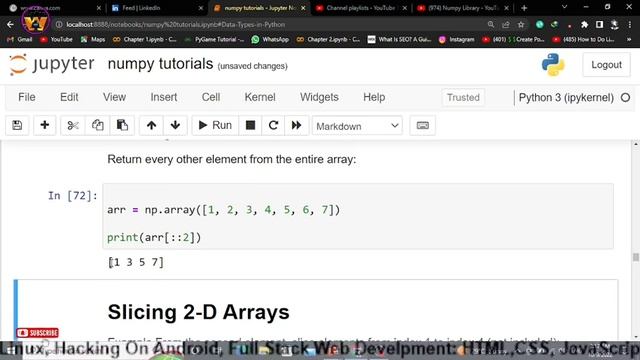Move selected cell up arrow
Screen dimensions: 640x360
[x=151, y=125]
